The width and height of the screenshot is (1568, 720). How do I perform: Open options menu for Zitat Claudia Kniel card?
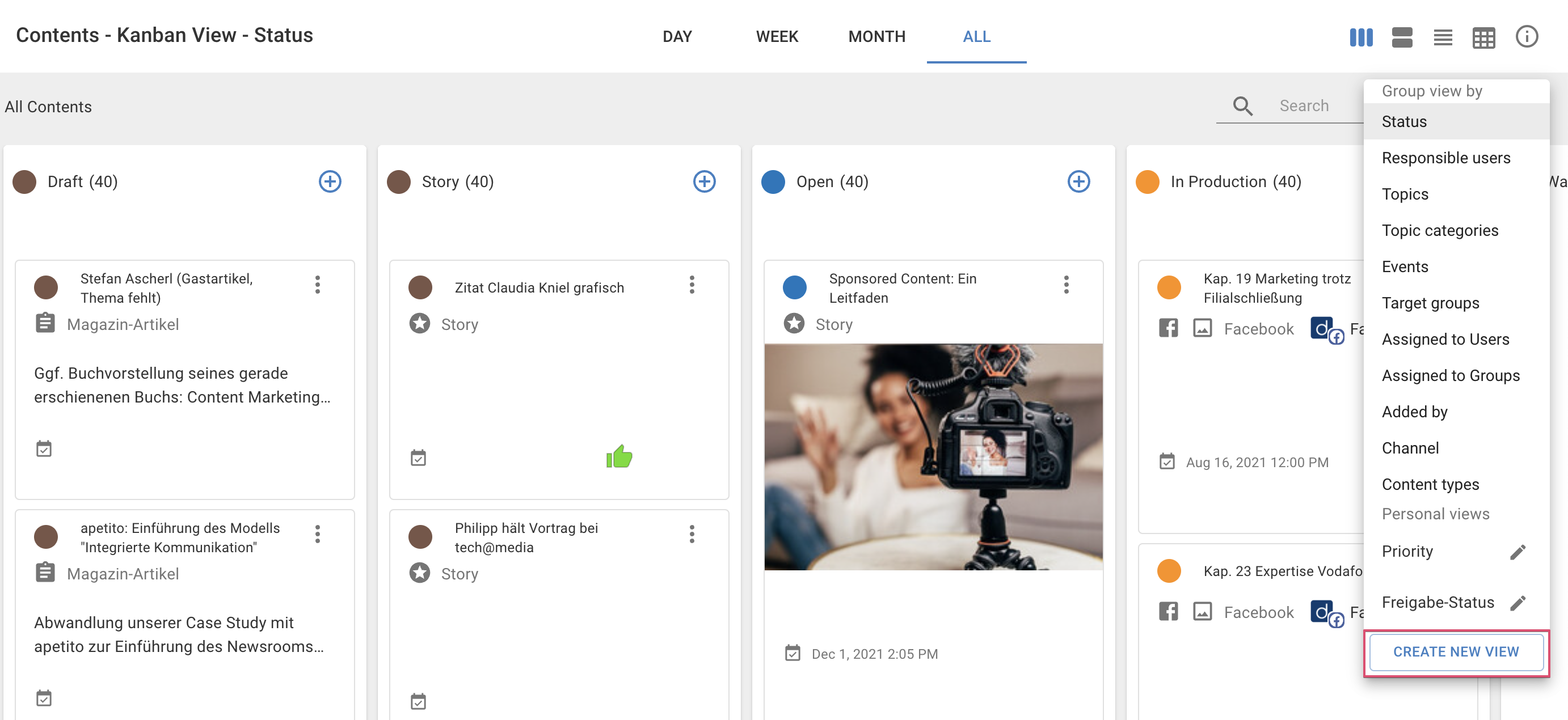pyautogui.click(x=692, y=285)
